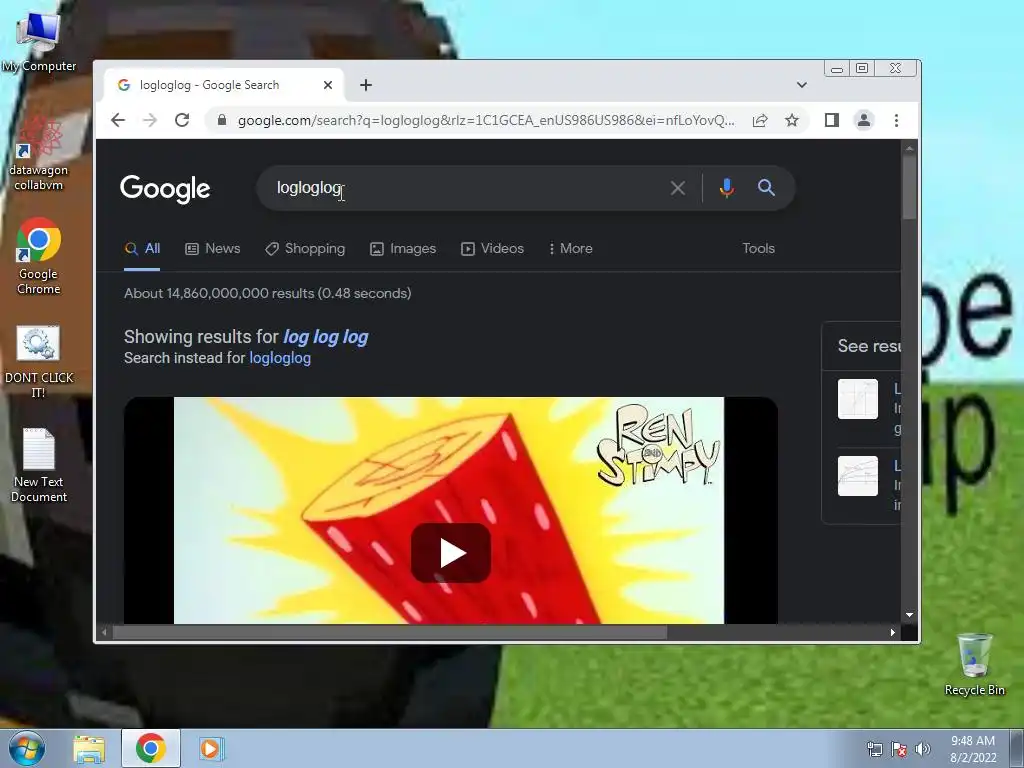
Task: Click the Show desktop strip
Action: click(1017, 749)
